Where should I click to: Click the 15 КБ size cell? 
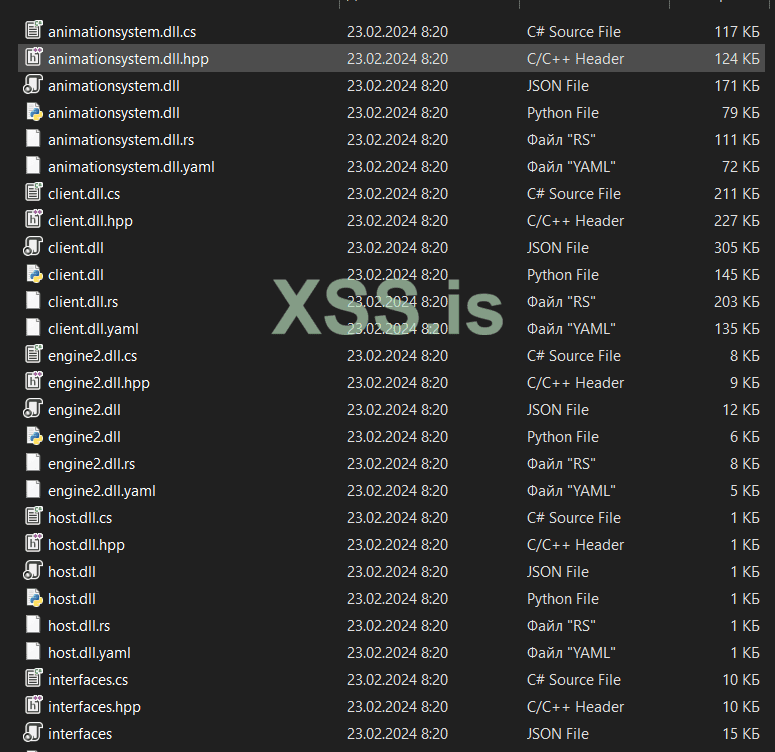741,734
